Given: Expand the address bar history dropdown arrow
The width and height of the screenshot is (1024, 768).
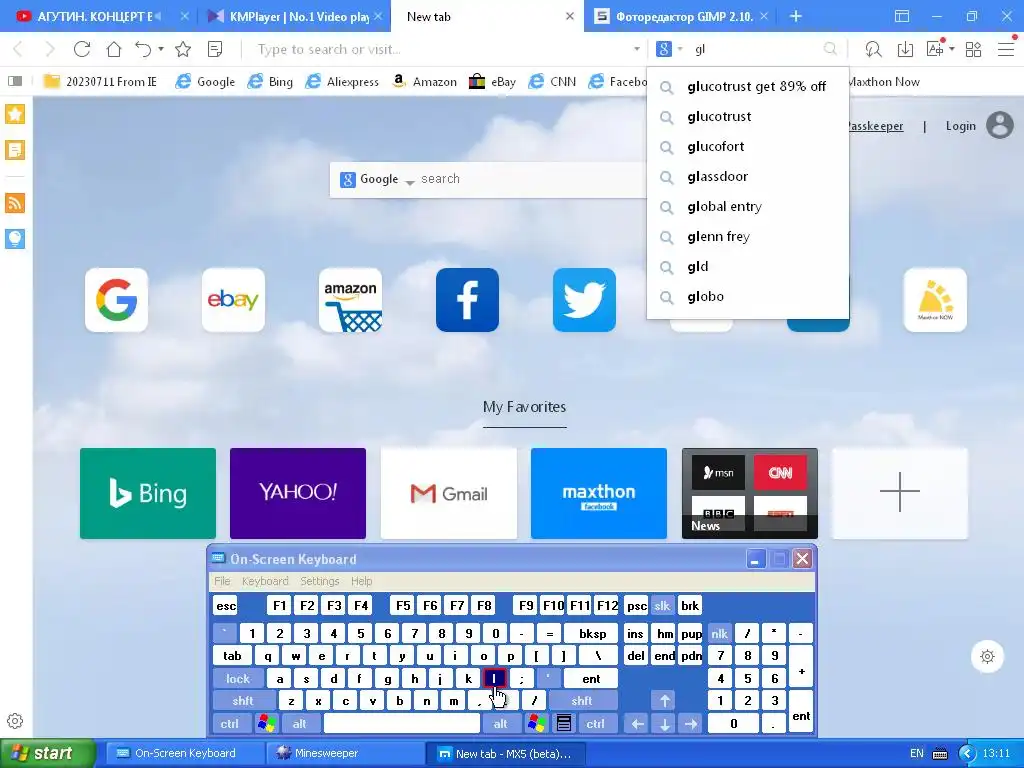Looking at the screenshot, I should click(x=637, y=49).
